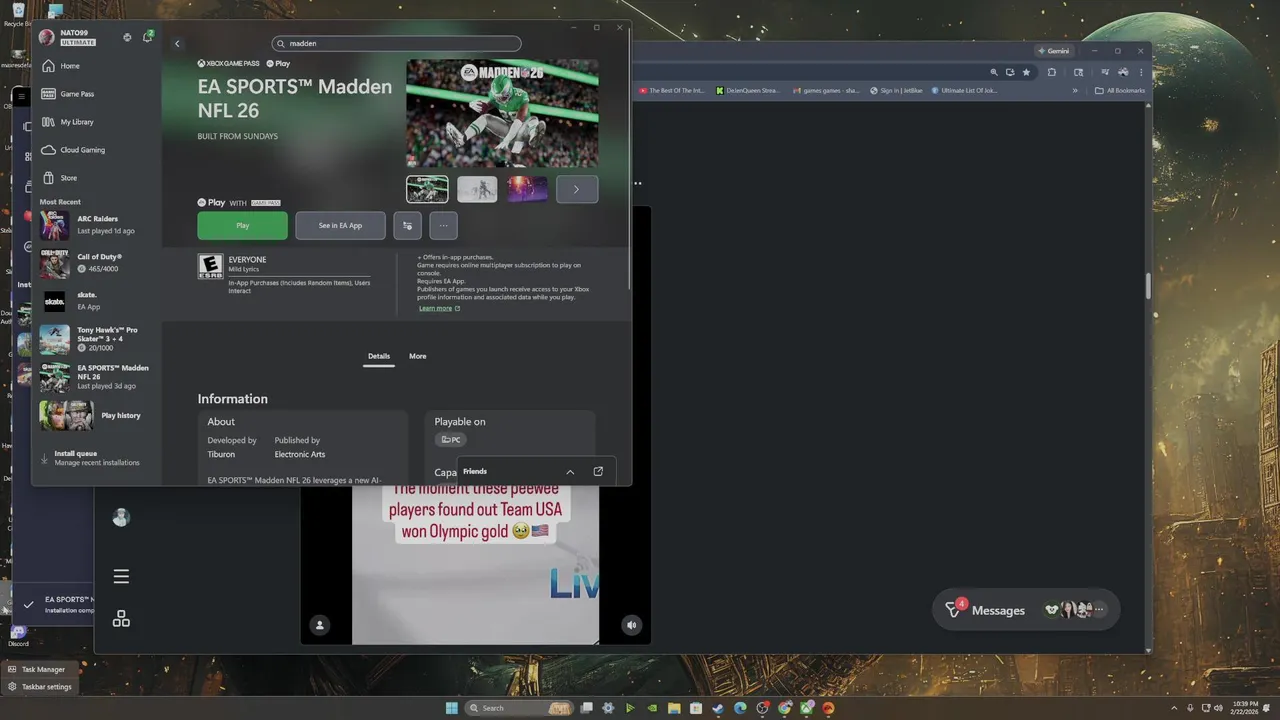This screenshot has height=720, width=1280.
Task: Open Taskbar settings from the taskbar menu
Action: coord(40,687)
